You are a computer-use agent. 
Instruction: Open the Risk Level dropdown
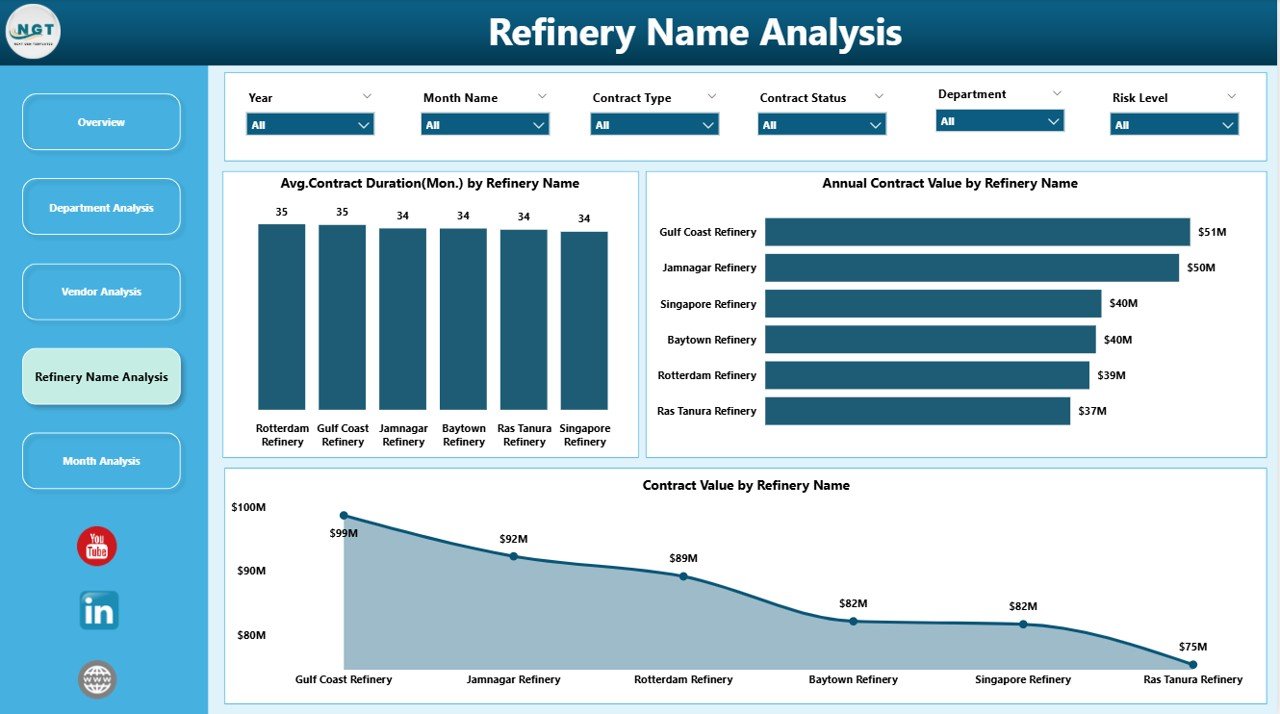pyautogui.click(x=1228, y=124)
